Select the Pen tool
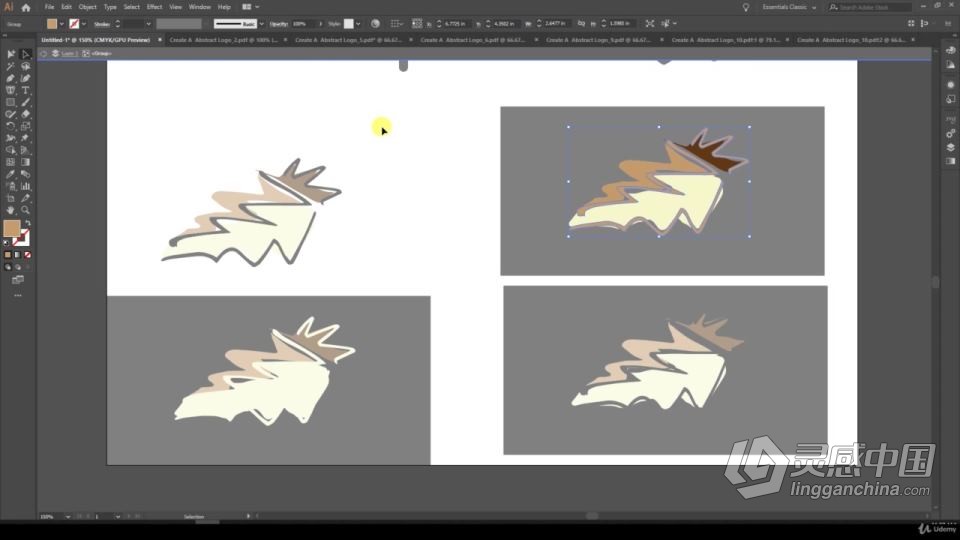 coord(10,78)
